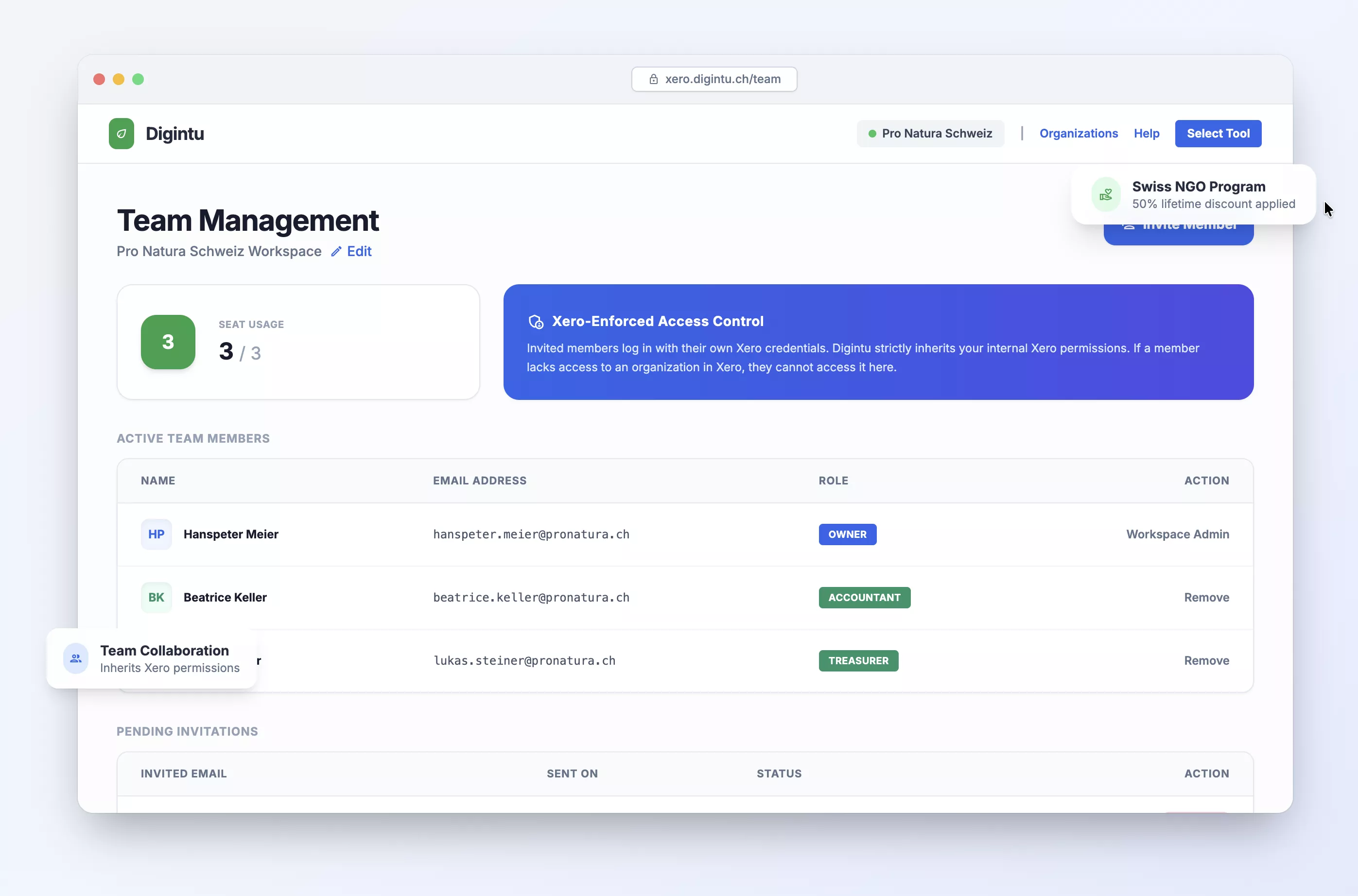Click the Team Collaboration tooltip card
Screen dimensions: 1358x896
click(x=152, y=658)
